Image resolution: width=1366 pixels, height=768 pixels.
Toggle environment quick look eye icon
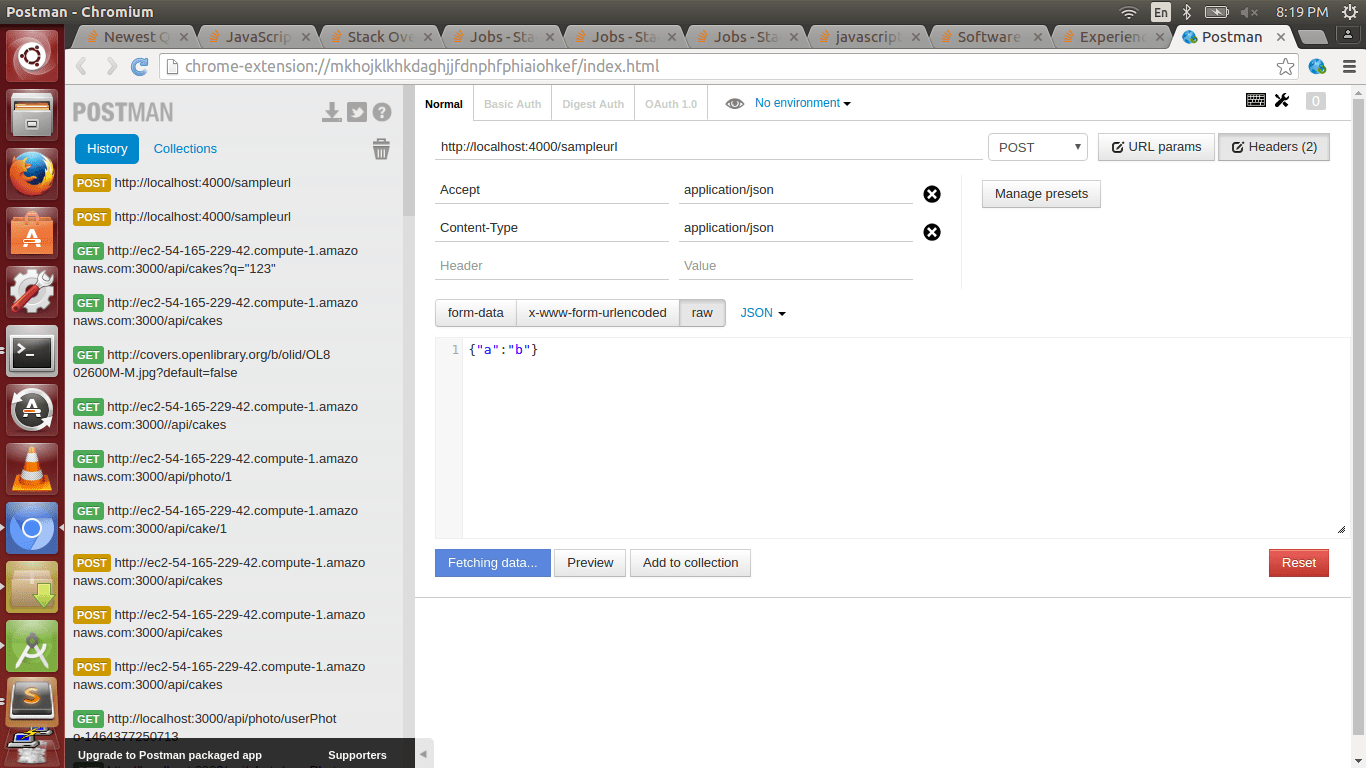735,103
